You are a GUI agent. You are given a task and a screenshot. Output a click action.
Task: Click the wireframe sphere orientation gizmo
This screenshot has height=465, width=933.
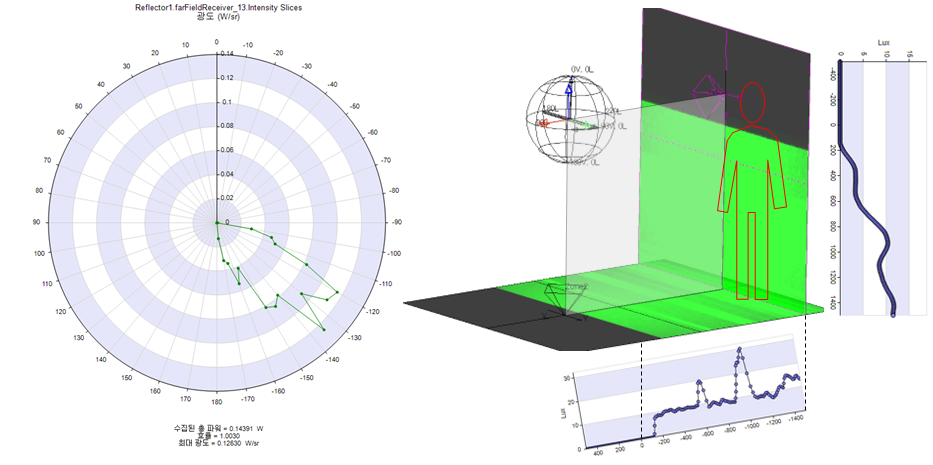[x=568, y=115]
